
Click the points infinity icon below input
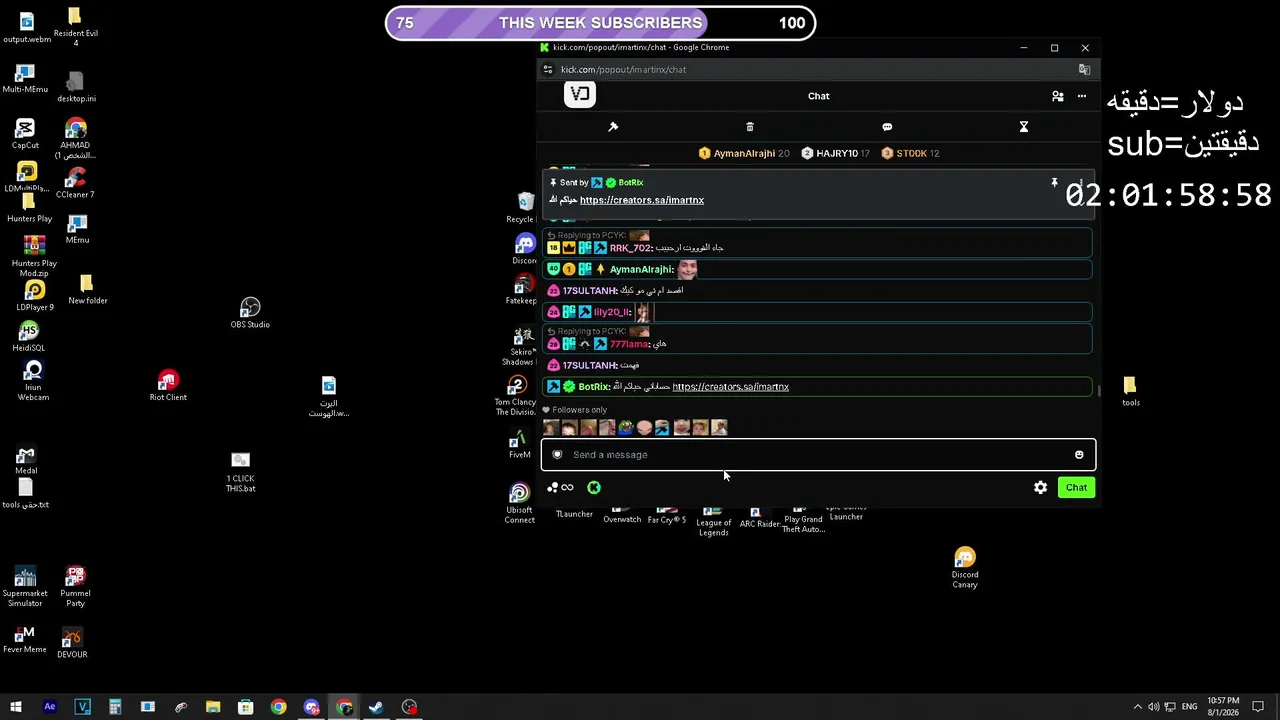[x=560, y=488]
